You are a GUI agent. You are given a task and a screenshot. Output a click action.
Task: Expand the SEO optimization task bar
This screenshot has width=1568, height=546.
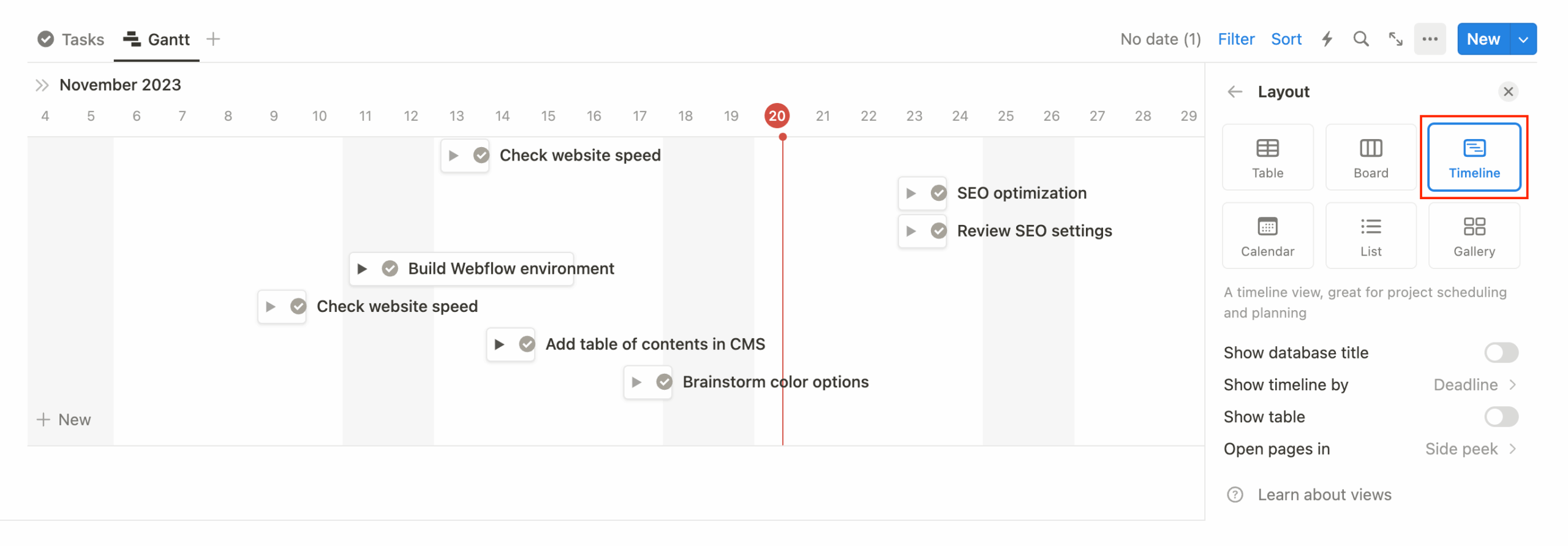(912, 192)
